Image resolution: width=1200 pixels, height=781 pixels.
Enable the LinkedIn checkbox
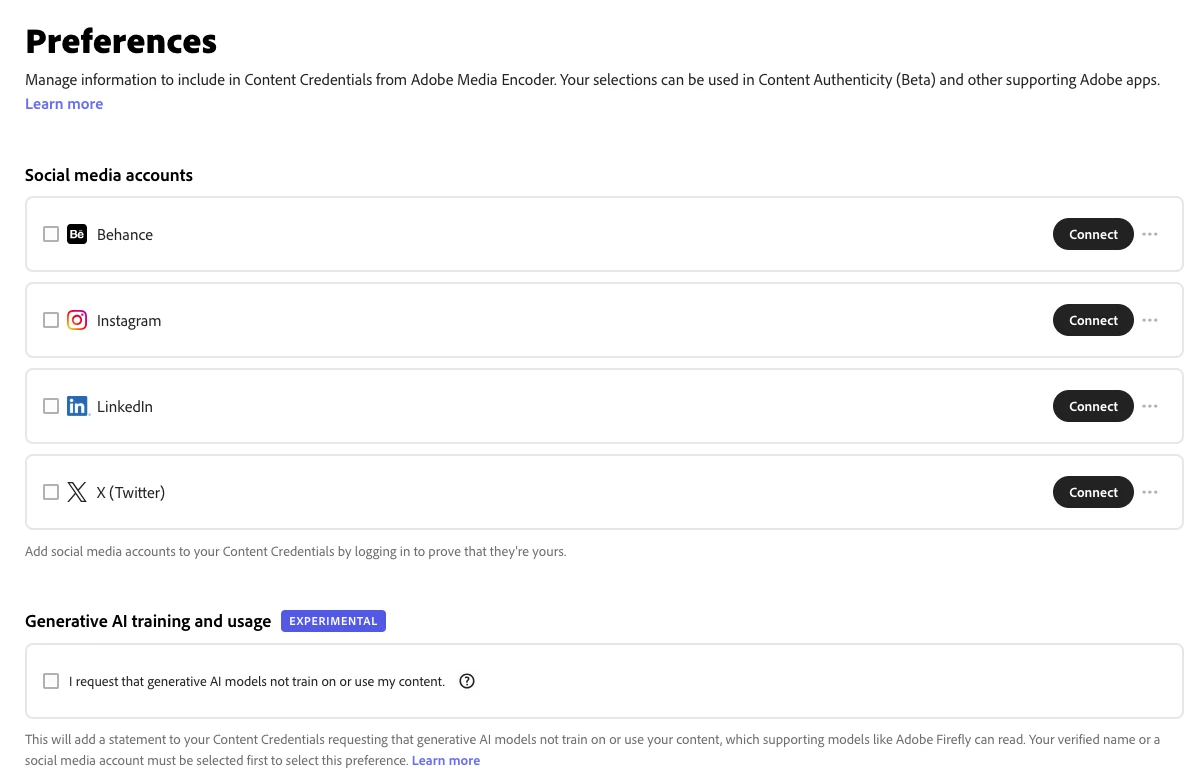[x=51, y=406]
